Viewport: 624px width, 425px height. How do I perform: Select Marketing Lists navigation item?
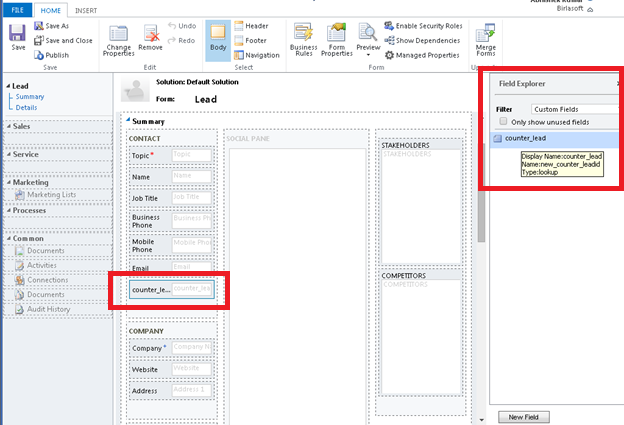pyautogui.click(x=45, y=195)
